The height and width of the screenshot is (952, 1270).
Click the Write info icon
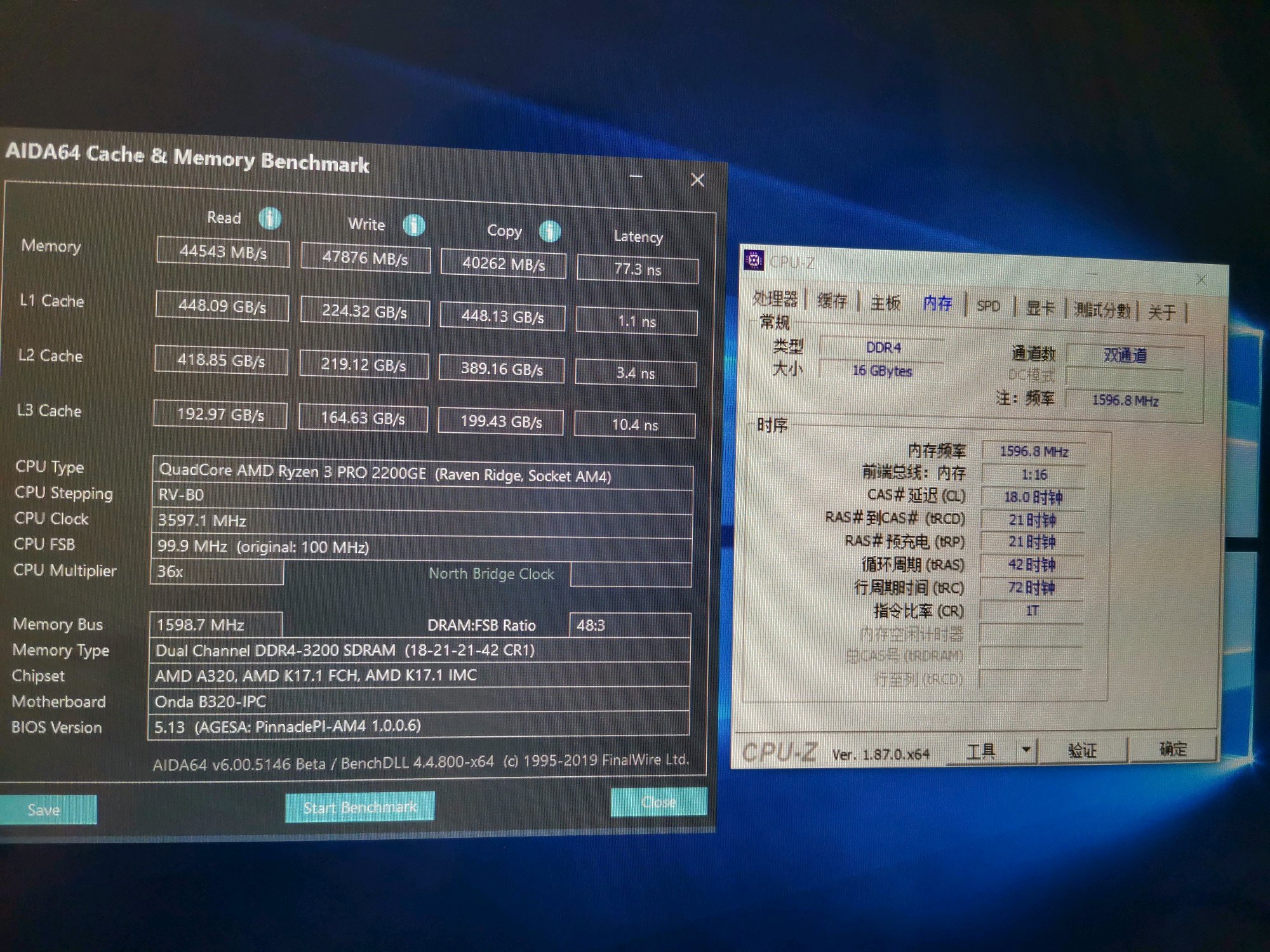tap(414, 225)
